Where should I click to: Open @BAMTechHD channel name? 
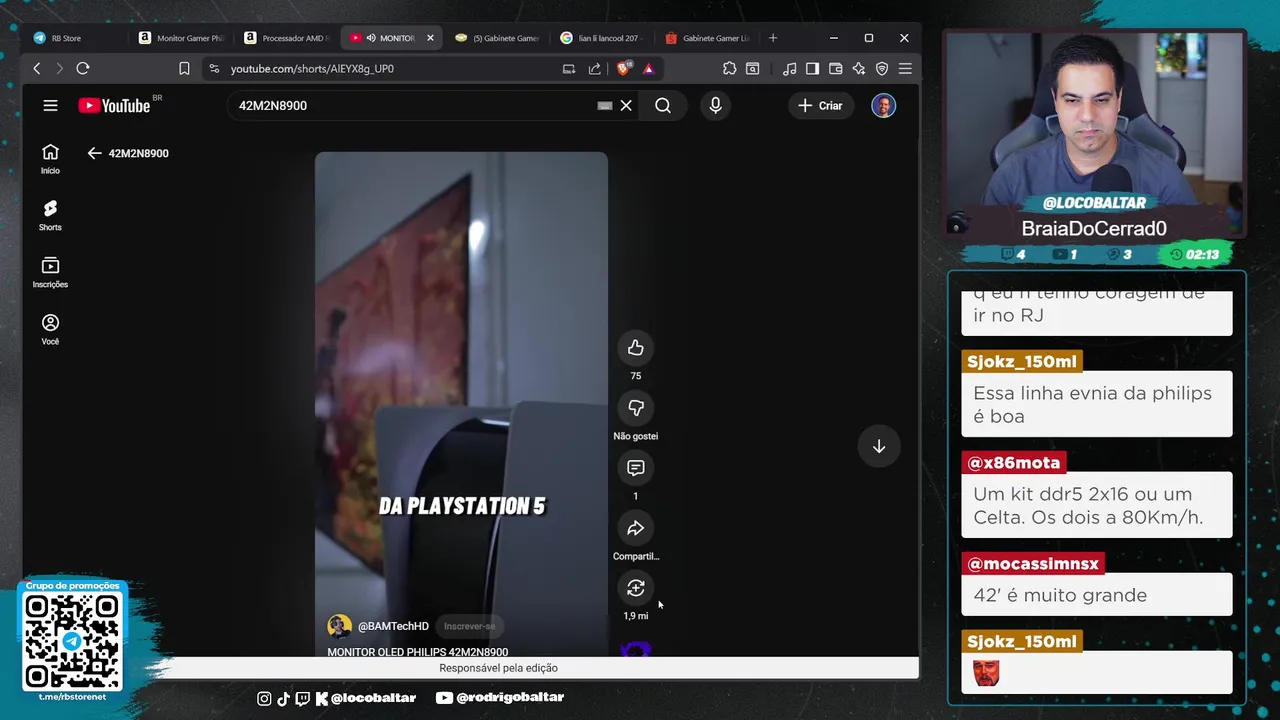(x=393, y=626)
